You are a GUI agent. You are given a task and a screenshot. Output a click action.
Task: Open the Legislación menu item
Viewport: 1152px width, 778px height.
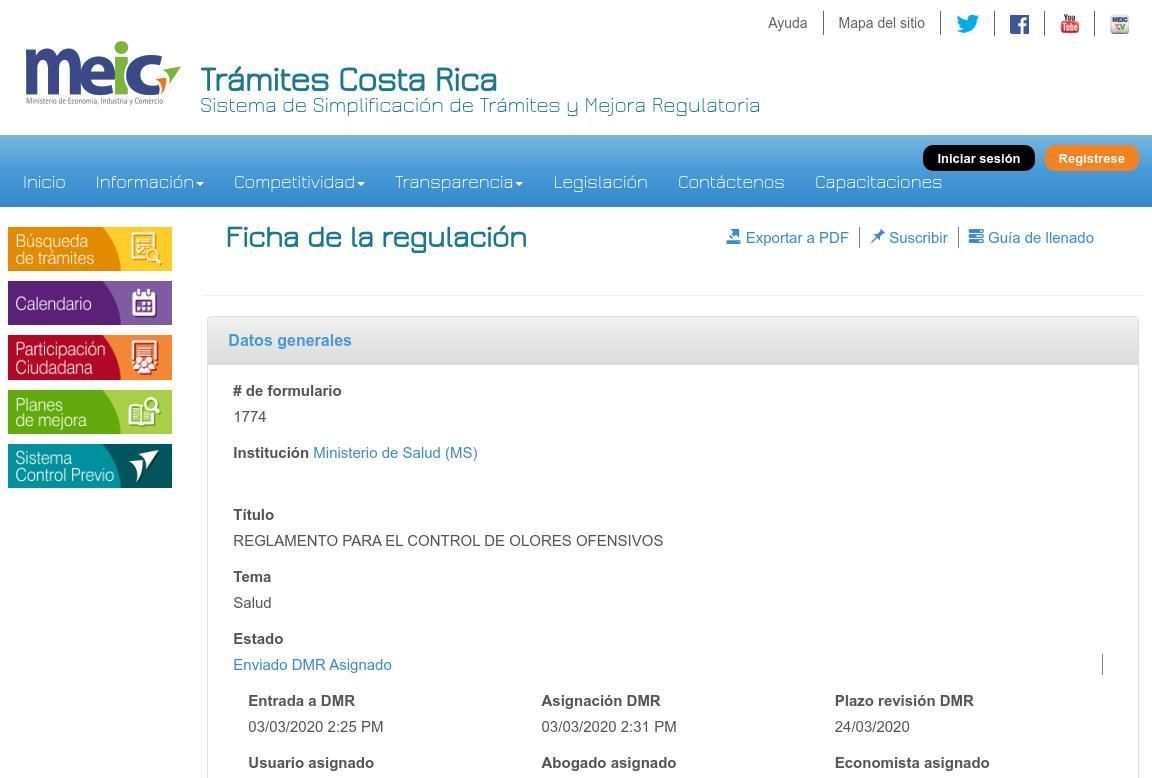pos(600,182)
